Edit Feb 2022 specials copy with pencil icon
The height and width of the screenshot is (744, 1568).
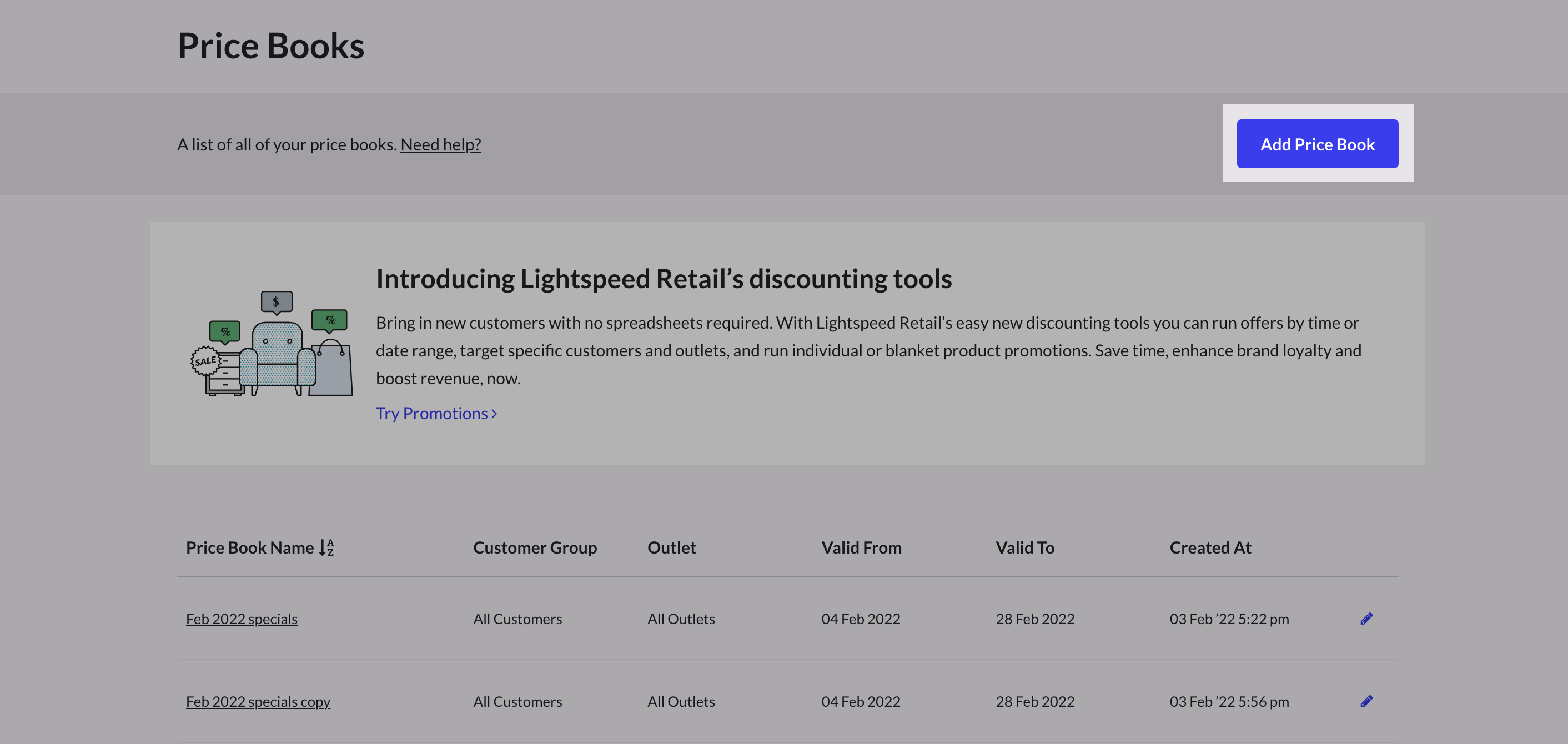pyautogui.click(x=1366, y=701)
